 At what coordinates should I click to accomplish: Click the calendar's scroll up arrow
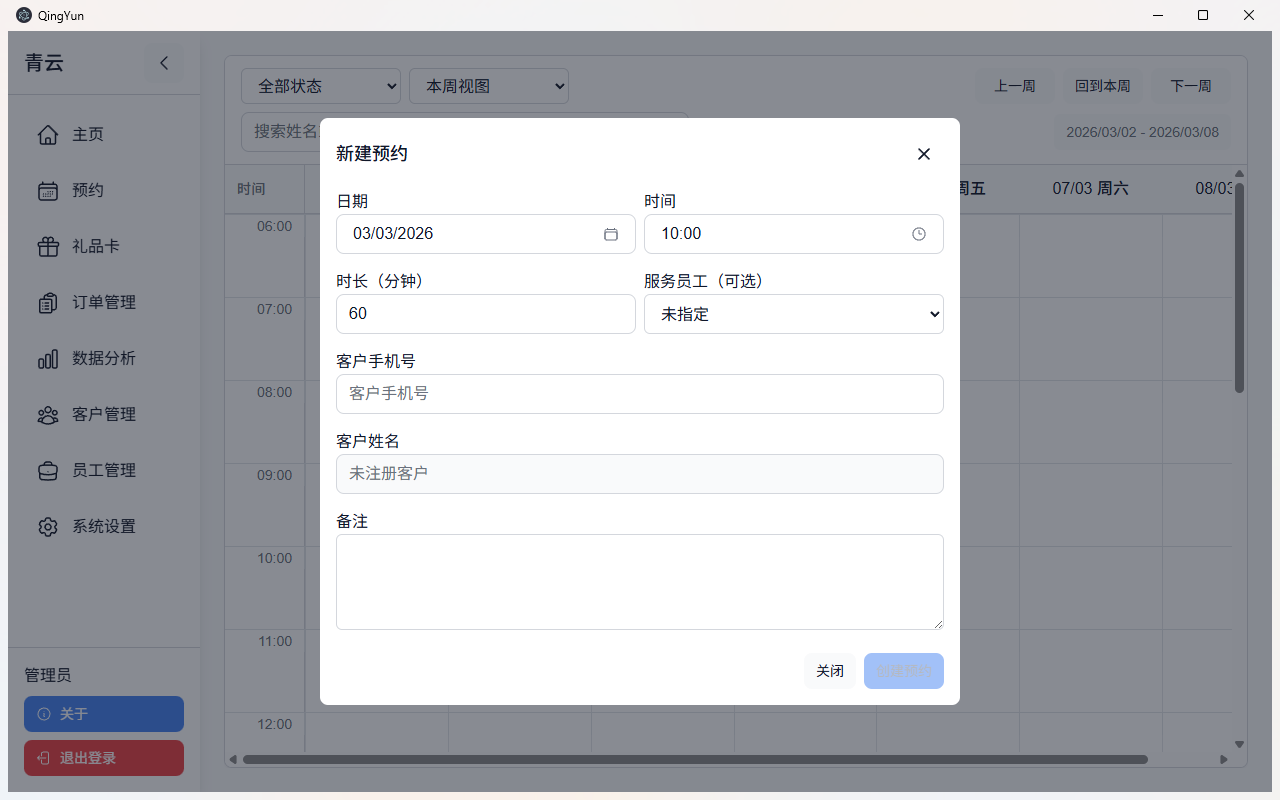(x=1240, y=174)
